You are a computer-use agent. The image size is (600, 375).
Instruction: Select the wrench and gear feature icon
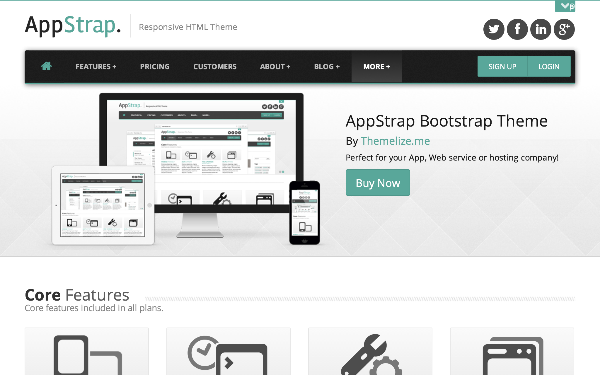(370, 355)
